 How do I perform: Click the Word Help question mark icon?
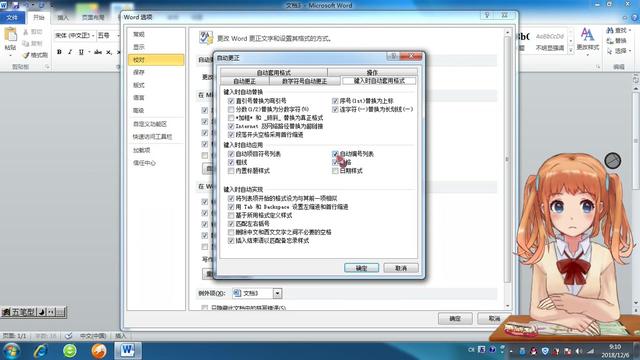point(635,18)
